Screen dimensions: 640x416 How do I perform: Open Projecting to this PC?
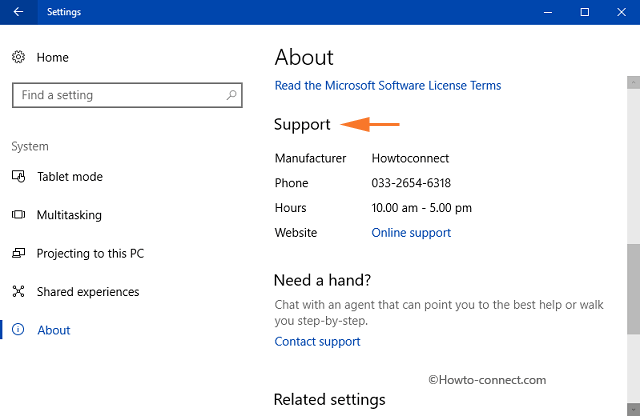click(90, 254)
